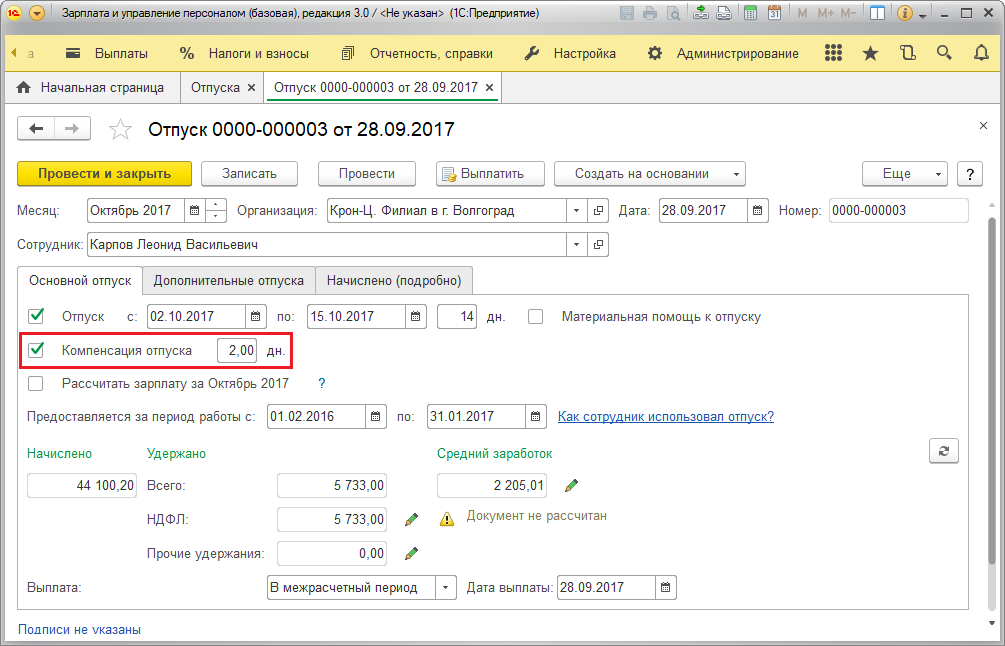Open calendar for vacation end date 15.10.2017
Image resolution: width=1005 pixels, height=646 pixels.
(x=415, y=317)
